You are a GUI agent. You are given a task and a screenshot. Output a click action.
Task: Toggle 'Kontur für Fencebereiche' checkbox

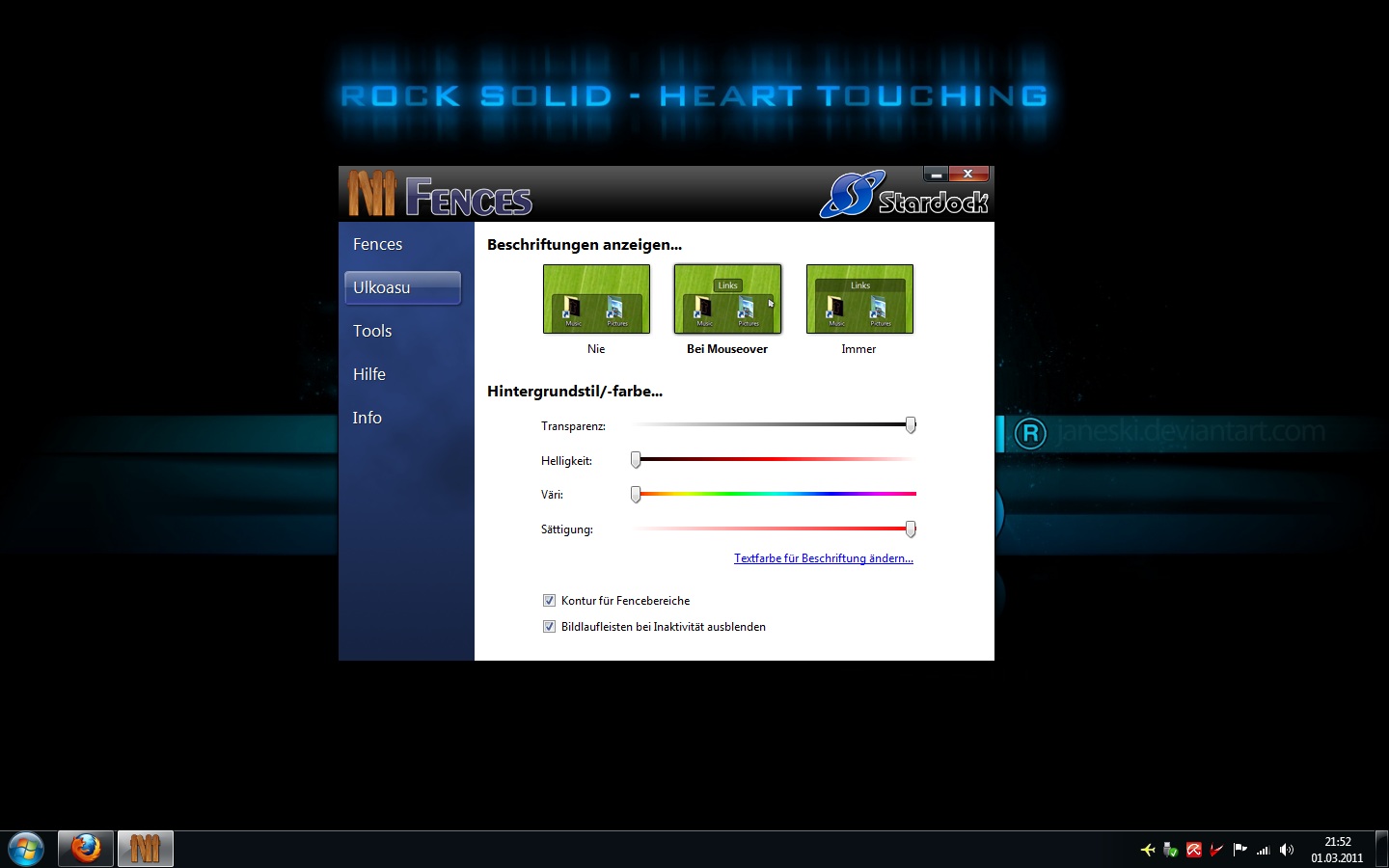tap(549, 600)
